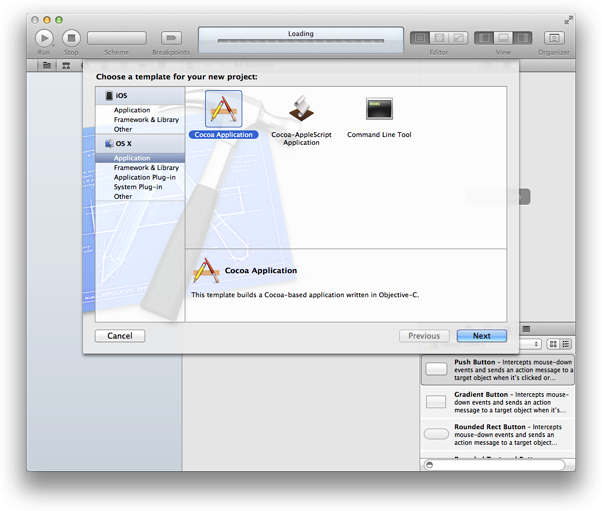This screenshot has height=511, width=602.
Task: Click the large Cocoa Application description icon
Action: coord(206,271)
